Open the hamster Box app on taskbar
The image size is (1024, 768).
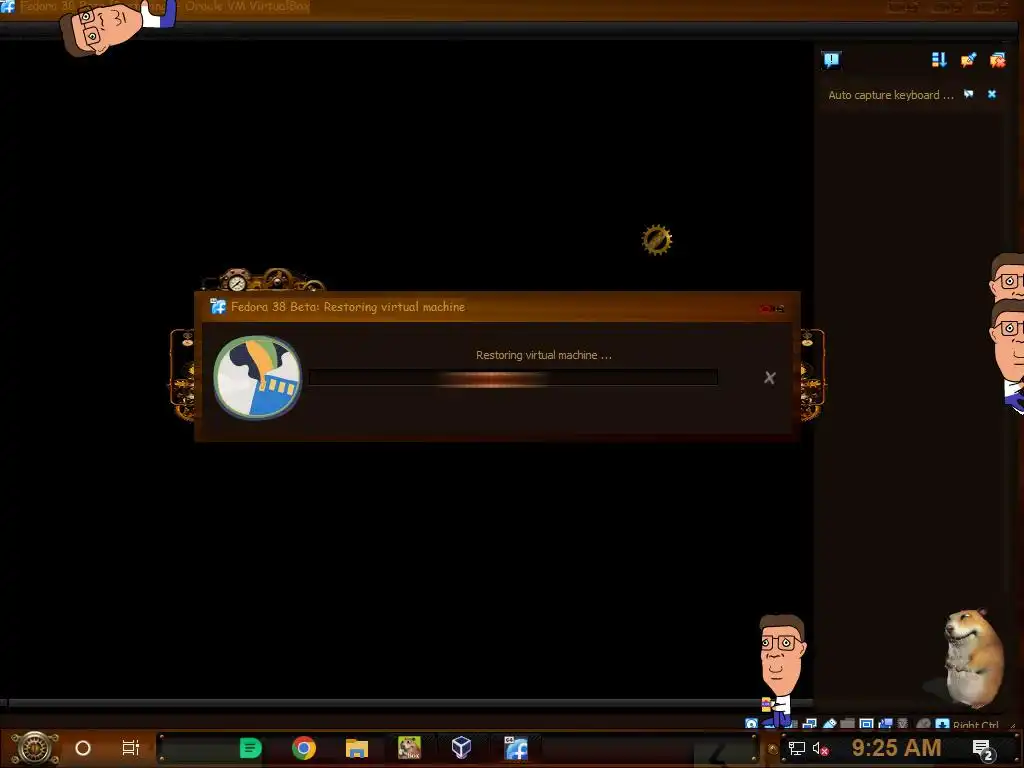click(409, 748)
